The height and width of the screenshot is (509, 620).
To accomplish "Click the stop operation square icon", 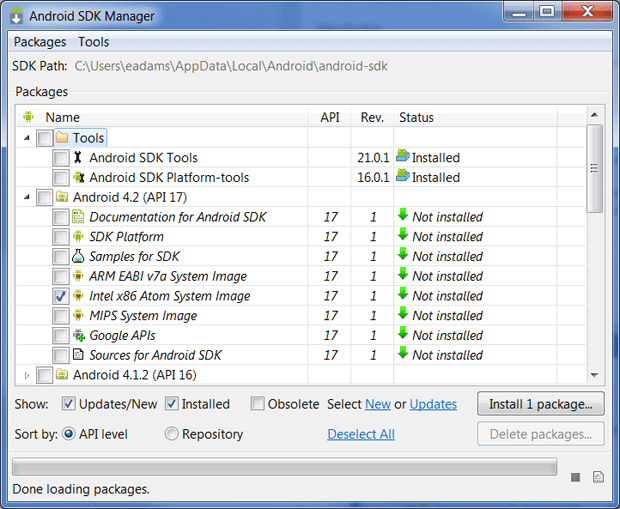I will click(575, 477).
